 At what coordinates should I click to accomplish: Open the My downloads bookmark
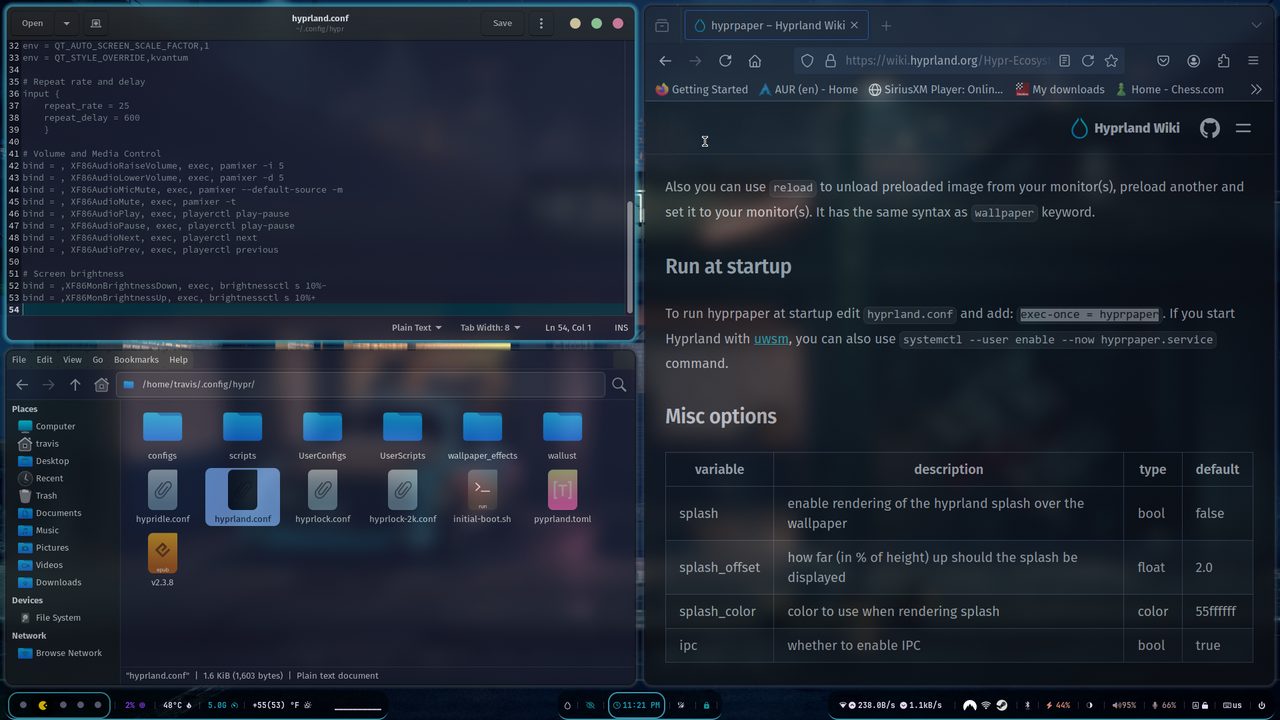point(1060,89)
